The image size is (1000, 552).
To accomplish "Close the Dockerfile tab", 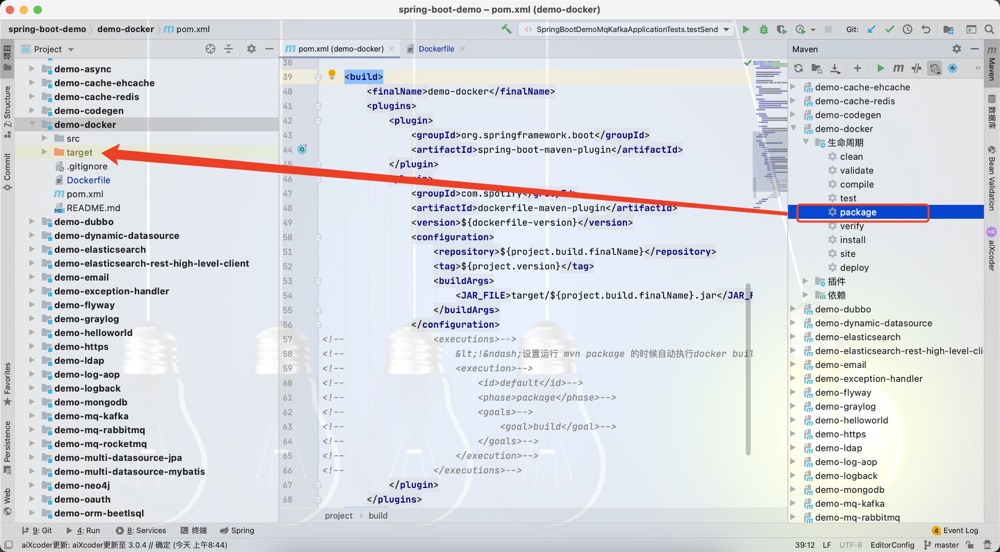I will [x=462, y=48].
